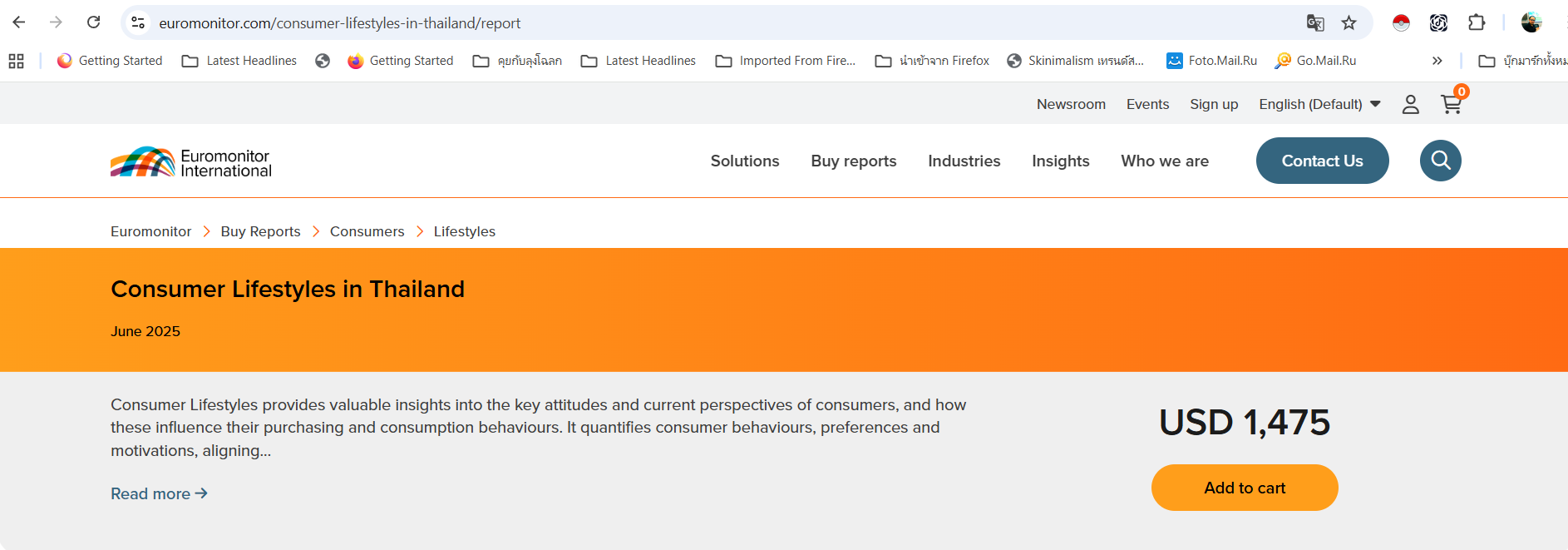This screenshot has width=1568, height=550.
Task: Show more bookmarks with the chevron
Action: [x=1437, y=61]
